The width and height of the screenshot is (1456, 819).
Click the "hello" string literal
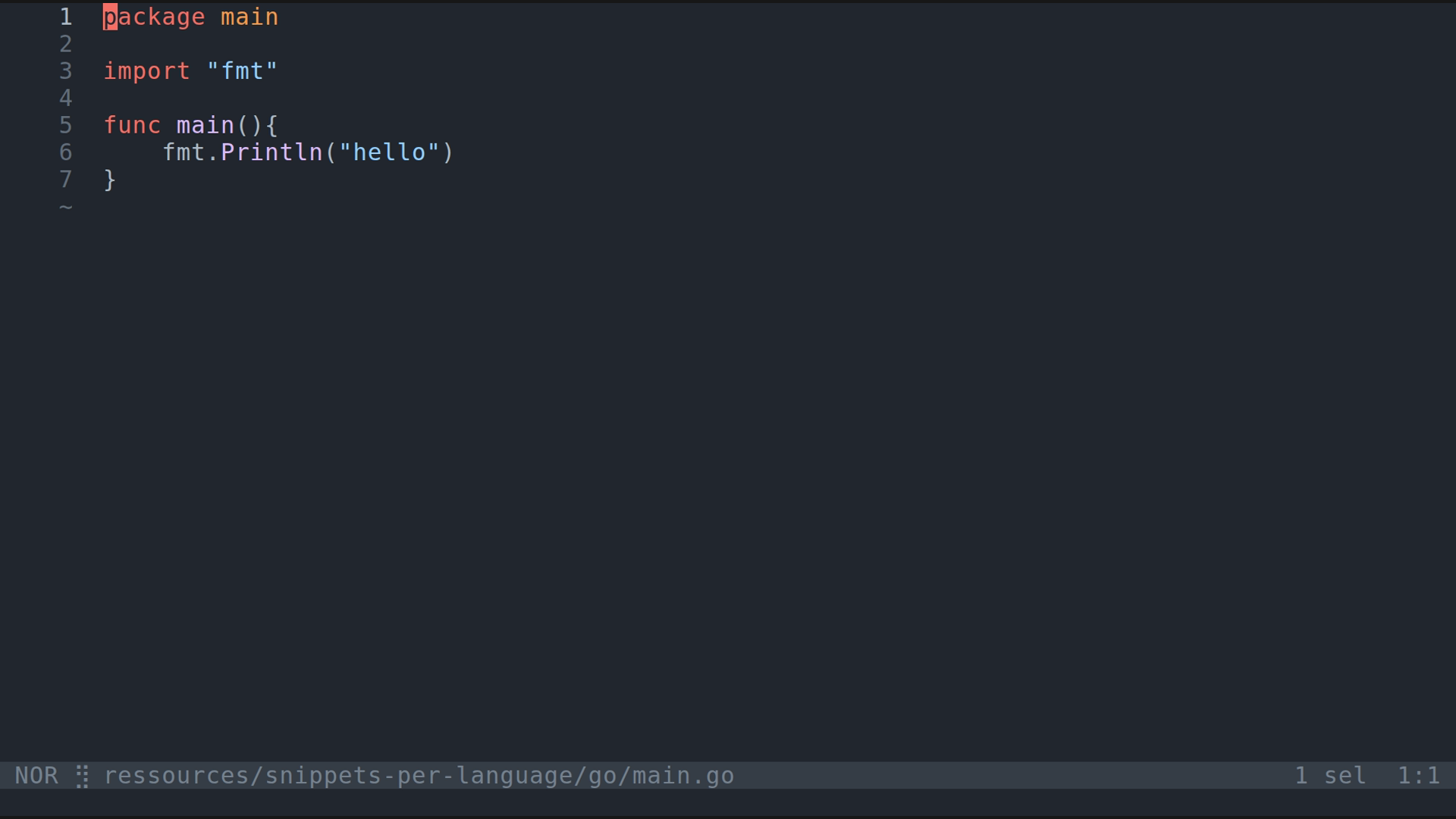[x=389, y=152]
